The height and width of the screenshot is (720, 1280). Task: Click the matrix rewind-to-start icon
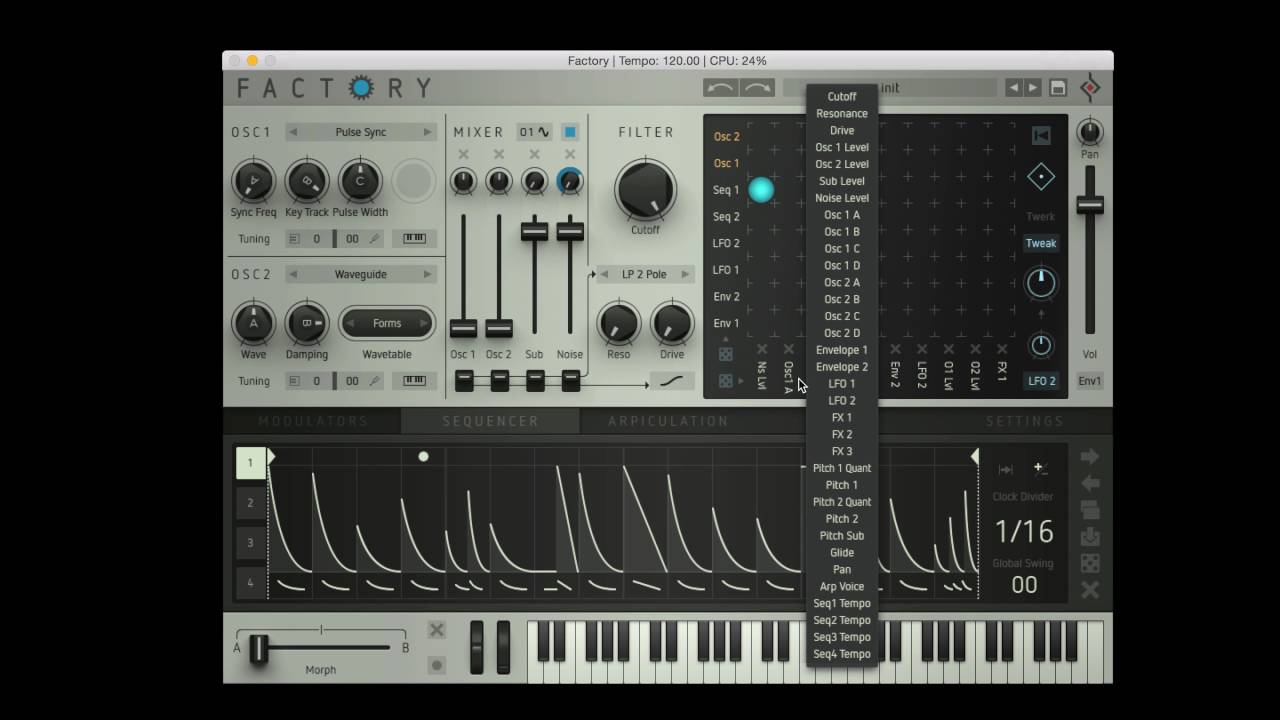coord(1041,136)
